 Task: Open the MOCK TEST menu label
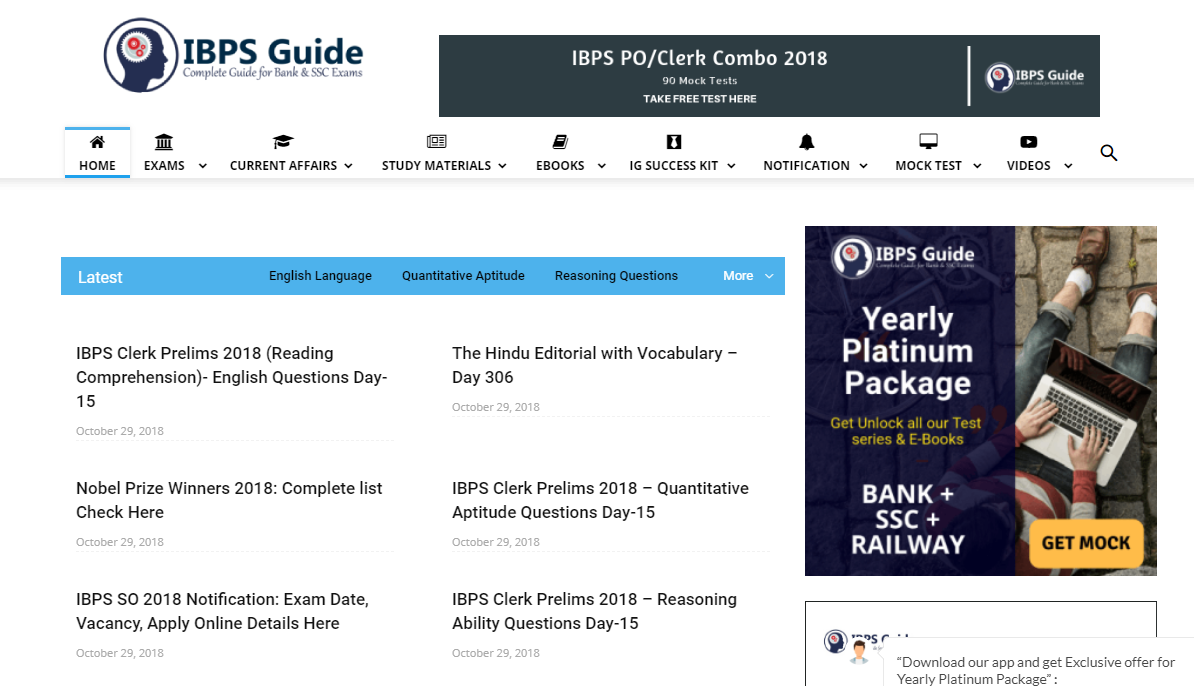pos(928,166)
